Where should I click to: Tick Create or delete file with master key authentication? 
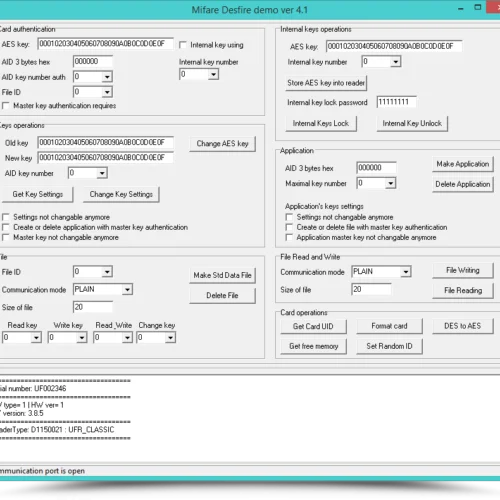[289, 227]
